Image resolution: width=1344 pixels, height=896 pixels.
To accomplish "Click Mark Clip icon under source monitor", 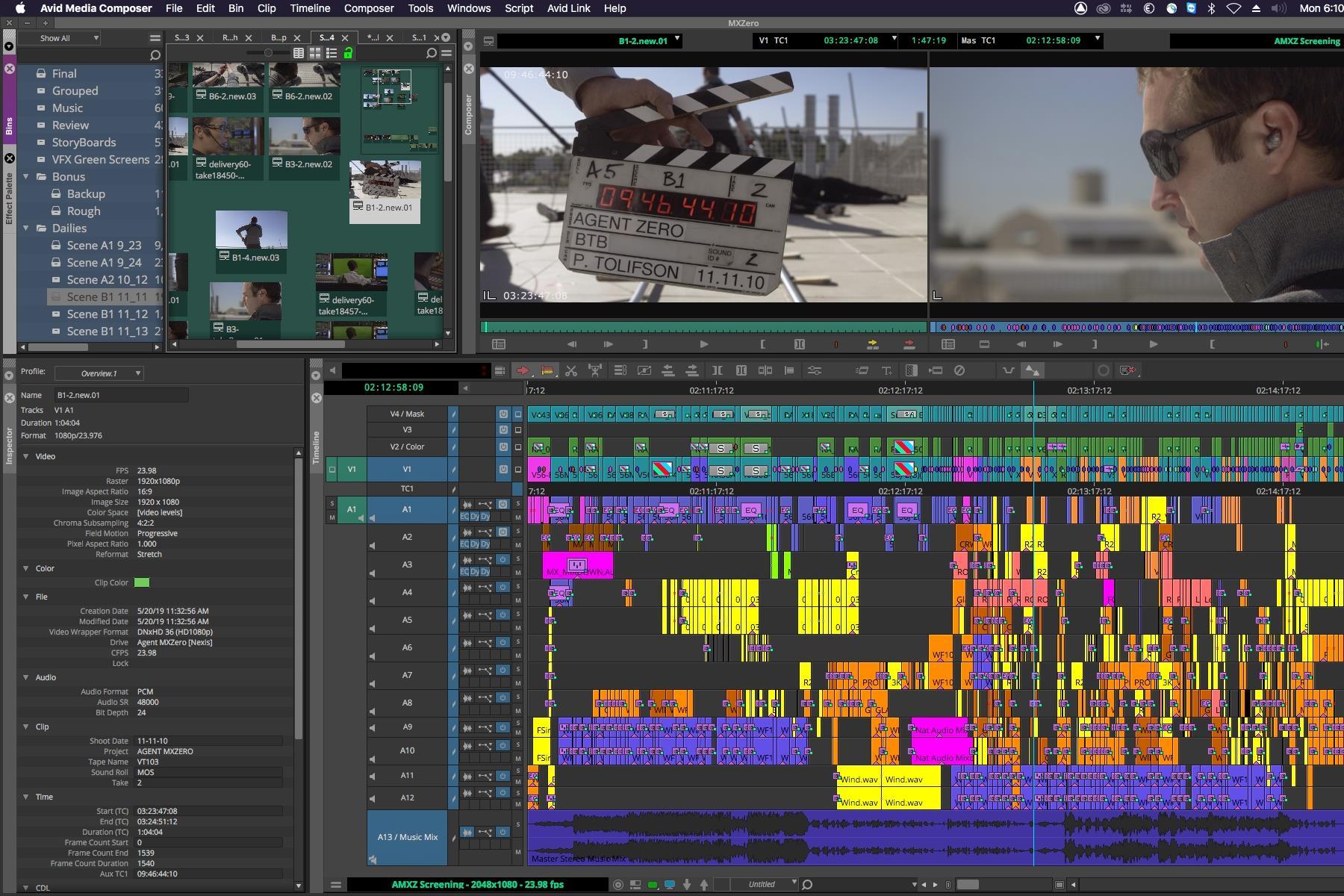I will tap(799, 344).
